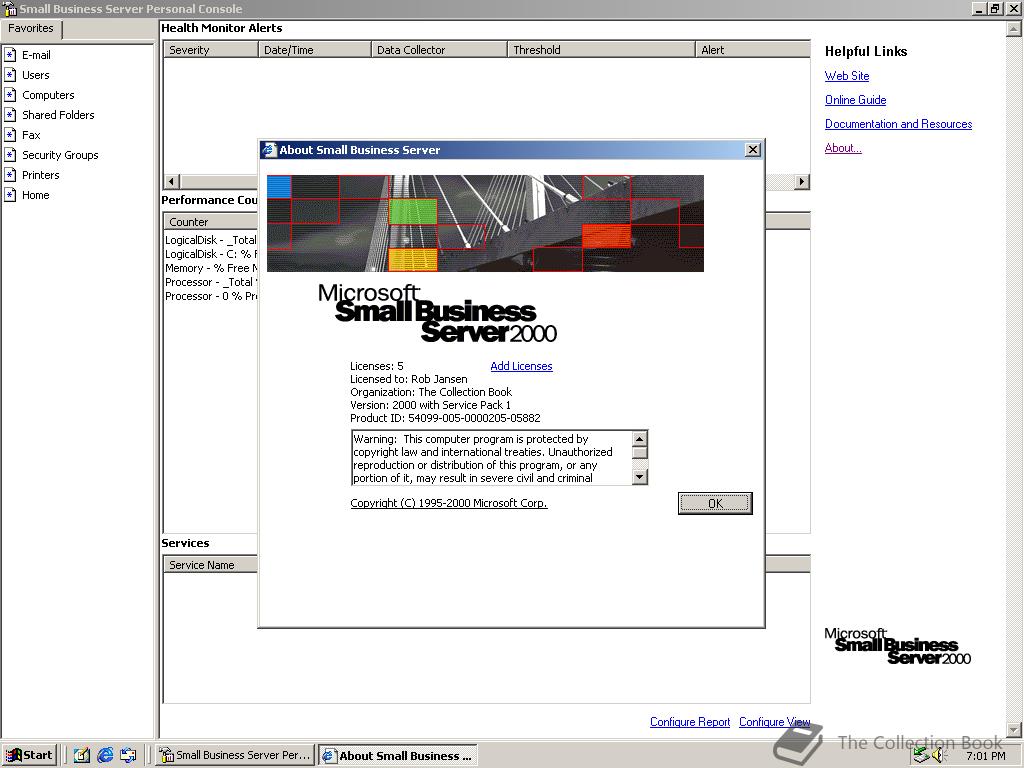Click the volume speaker tray icon

pyautogui.click(x=939, y=756)
